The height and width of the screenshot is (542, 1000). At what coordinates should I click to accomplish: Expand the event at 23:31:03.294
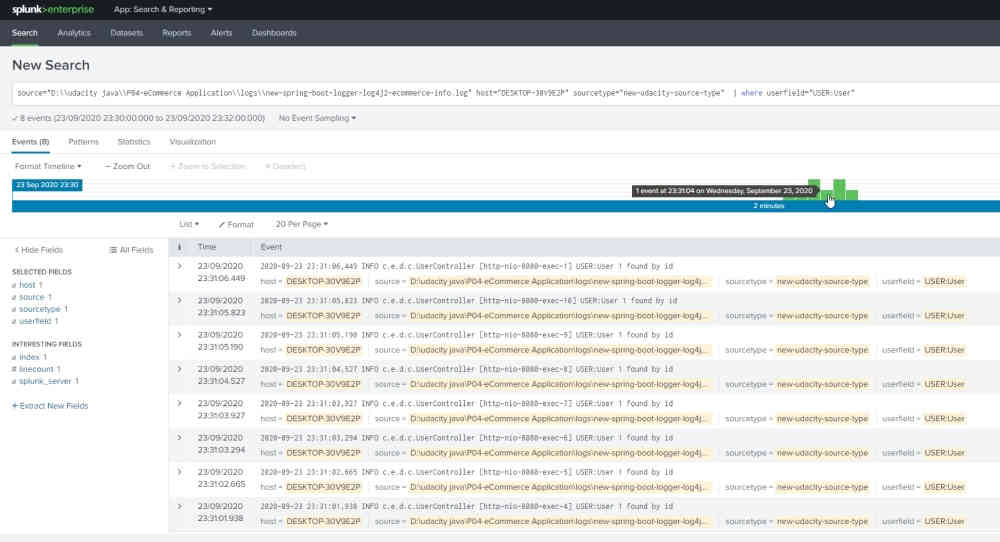tap(179, 438)
